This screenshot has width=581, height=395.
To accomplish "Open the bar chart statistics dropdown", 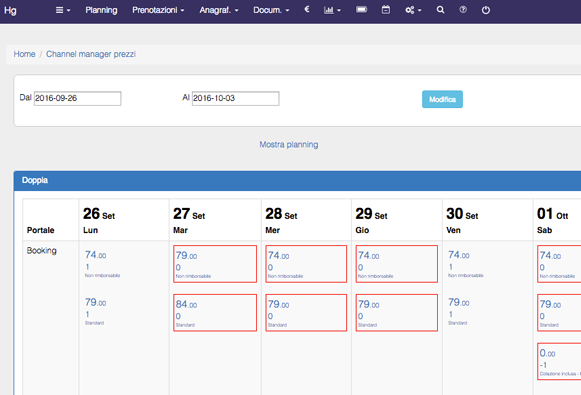I will 332,10.
